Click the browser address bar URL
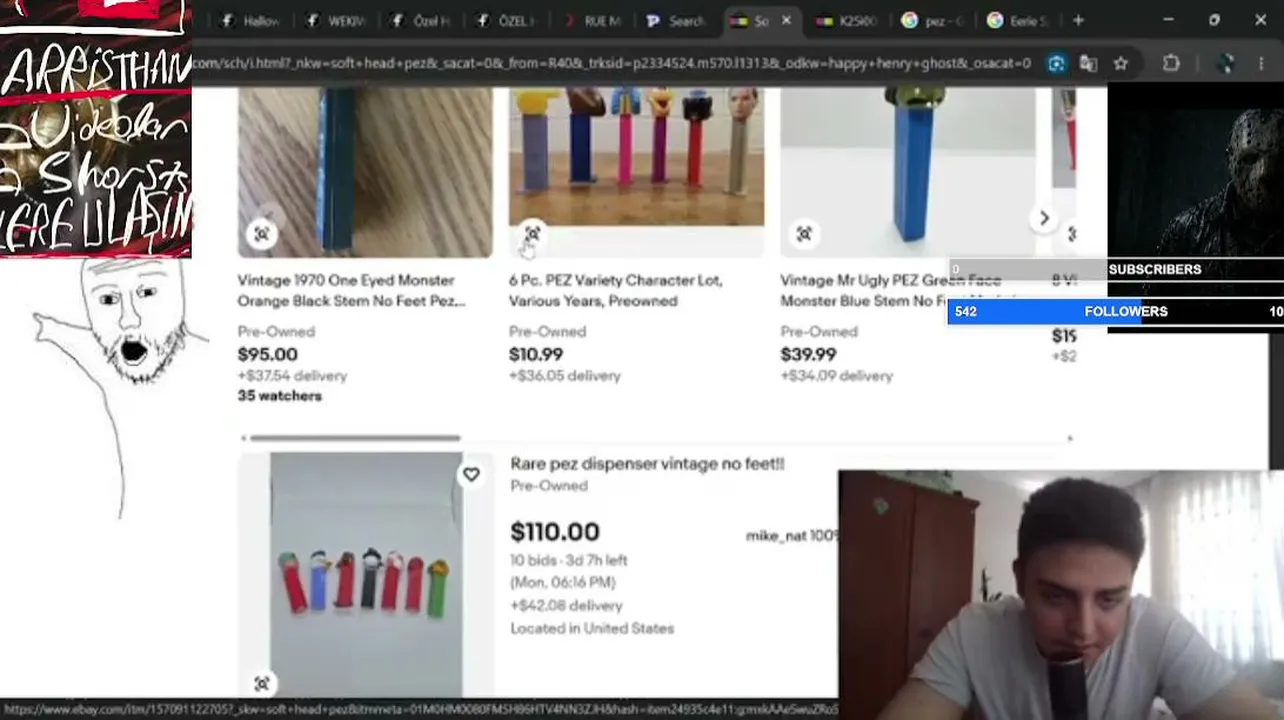Screen dimensions: 1284x720 click(x=612, y=64)
